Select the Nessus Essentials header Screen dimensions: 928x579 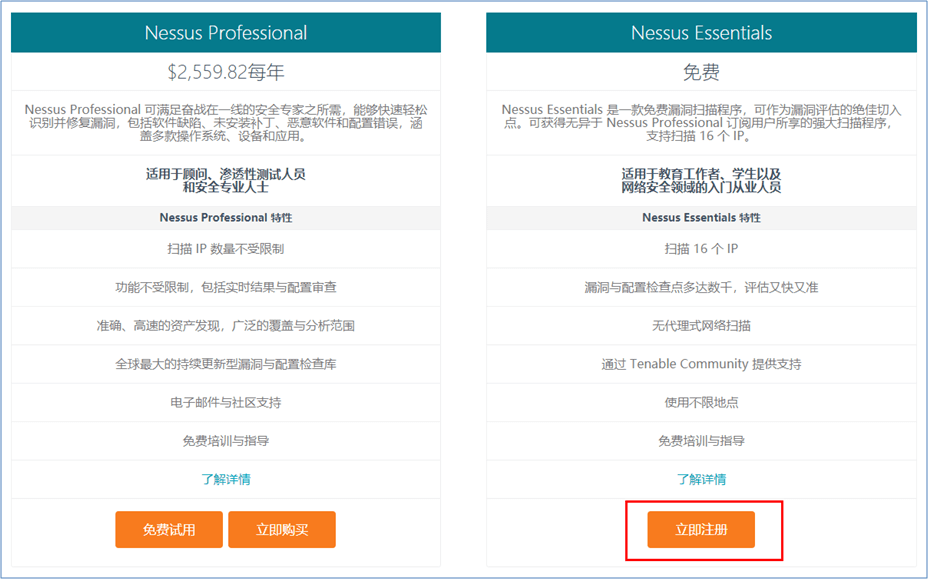click(x=701, y=33)
